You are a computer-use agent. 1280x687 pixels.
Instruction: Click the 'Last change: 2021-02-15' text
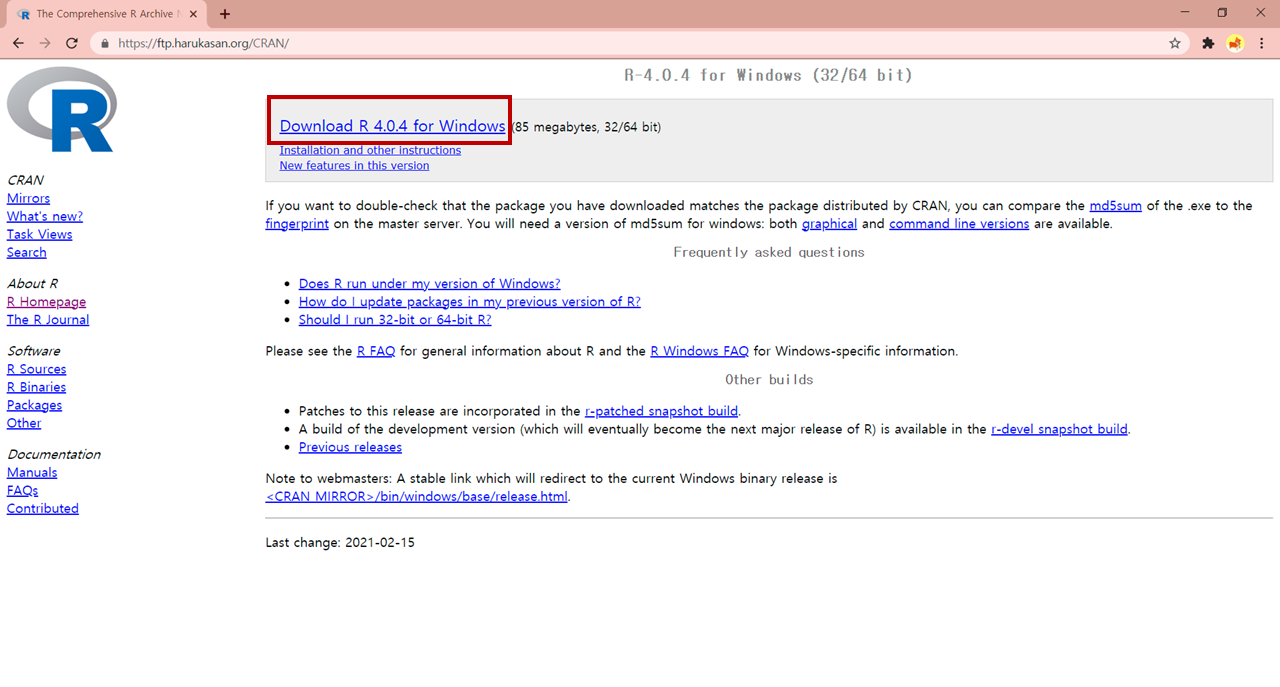point(340,543)
